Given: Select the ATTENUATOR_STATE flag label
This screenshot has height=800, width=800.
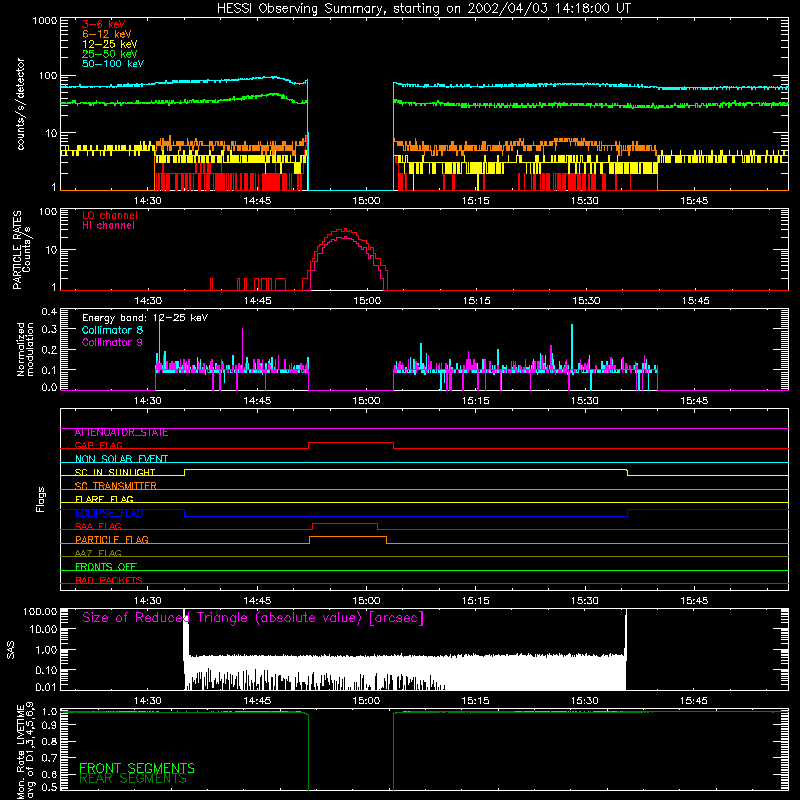Looking at the screenshot, I should point(121,433).
